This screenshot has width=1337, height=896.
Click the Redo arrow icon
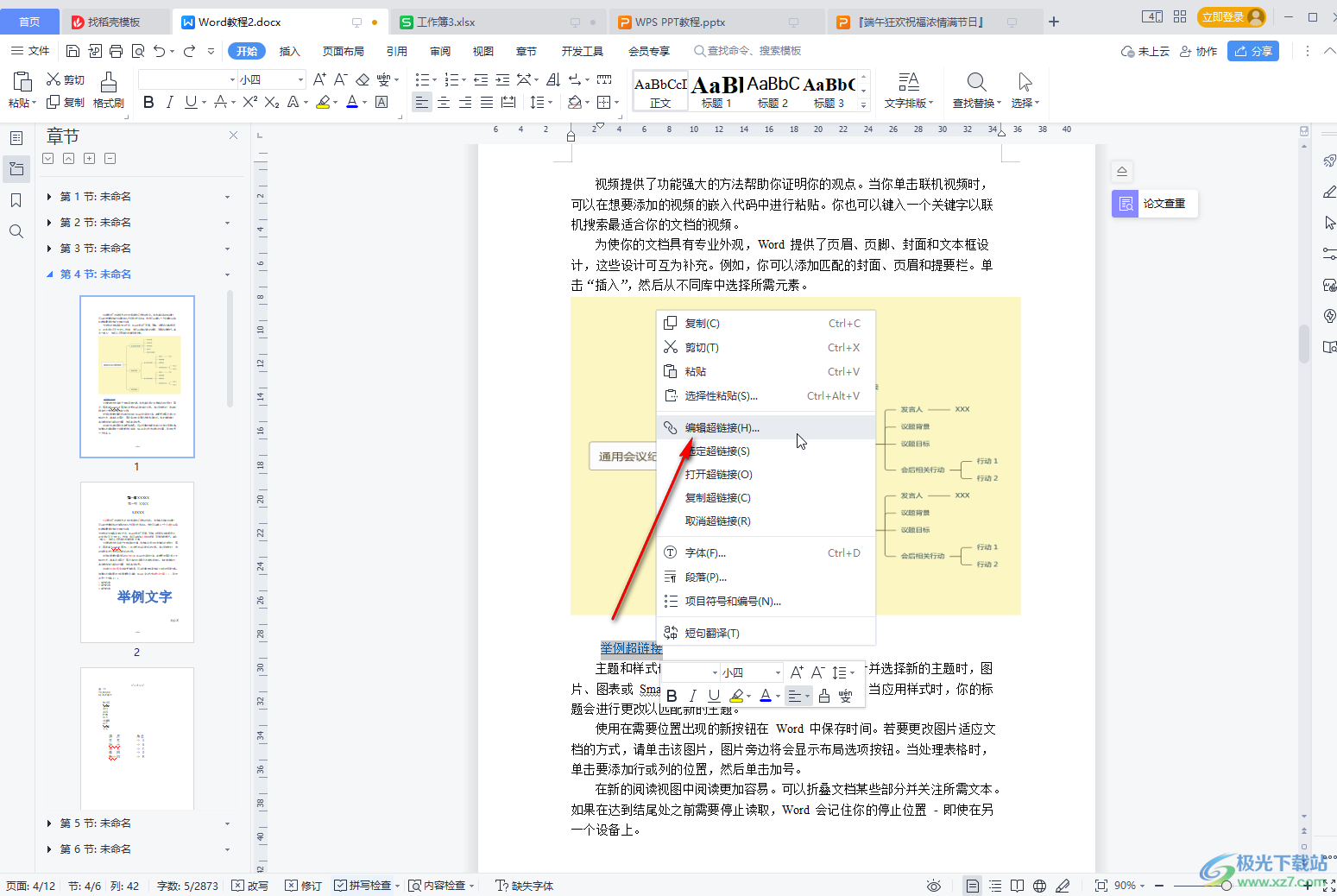pos(190,51)
